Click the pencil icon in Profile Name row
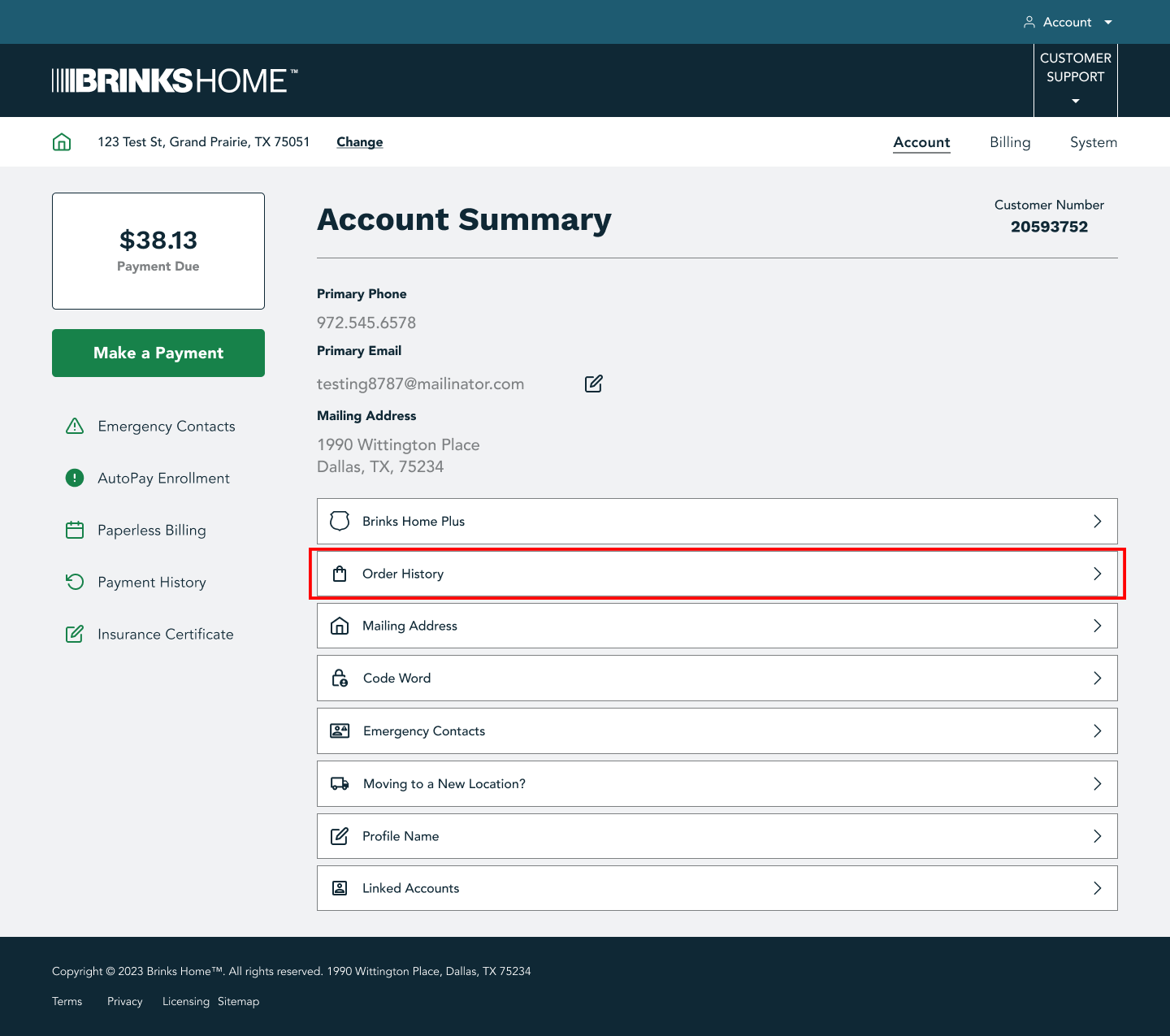Image resolution: width=1170 pixels, height=1036 pixels. 340,836
